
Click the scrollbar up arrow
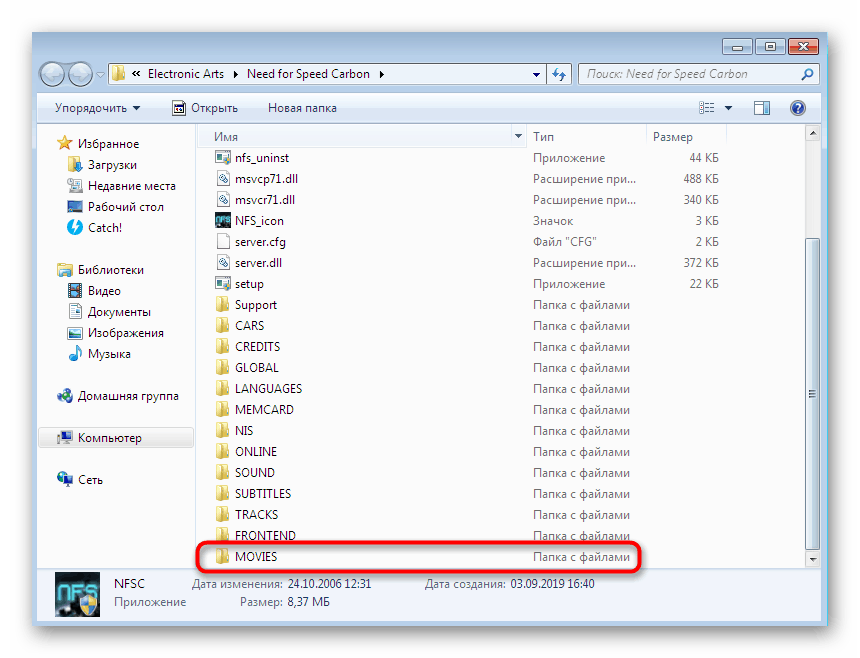(x=813, y=133)
